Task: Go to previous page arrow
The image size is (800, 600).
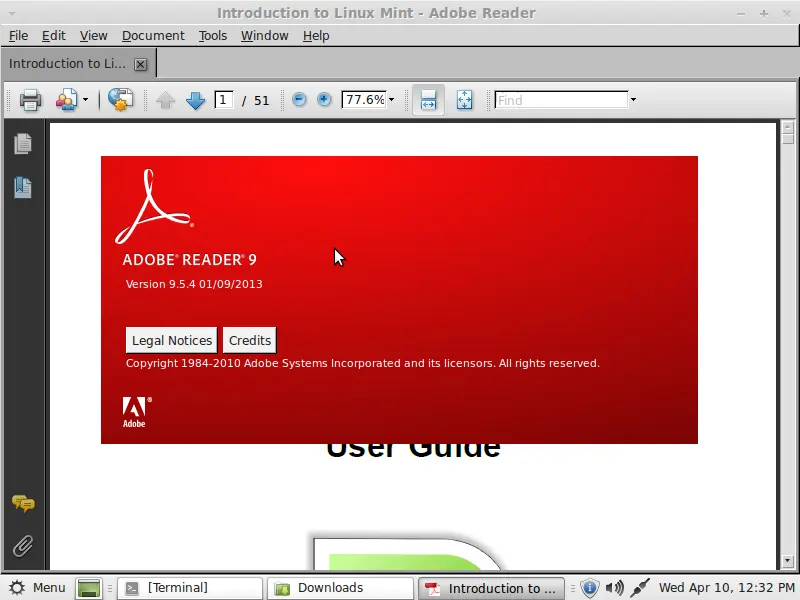Action: pyautogui.click(x=165, y=100)
